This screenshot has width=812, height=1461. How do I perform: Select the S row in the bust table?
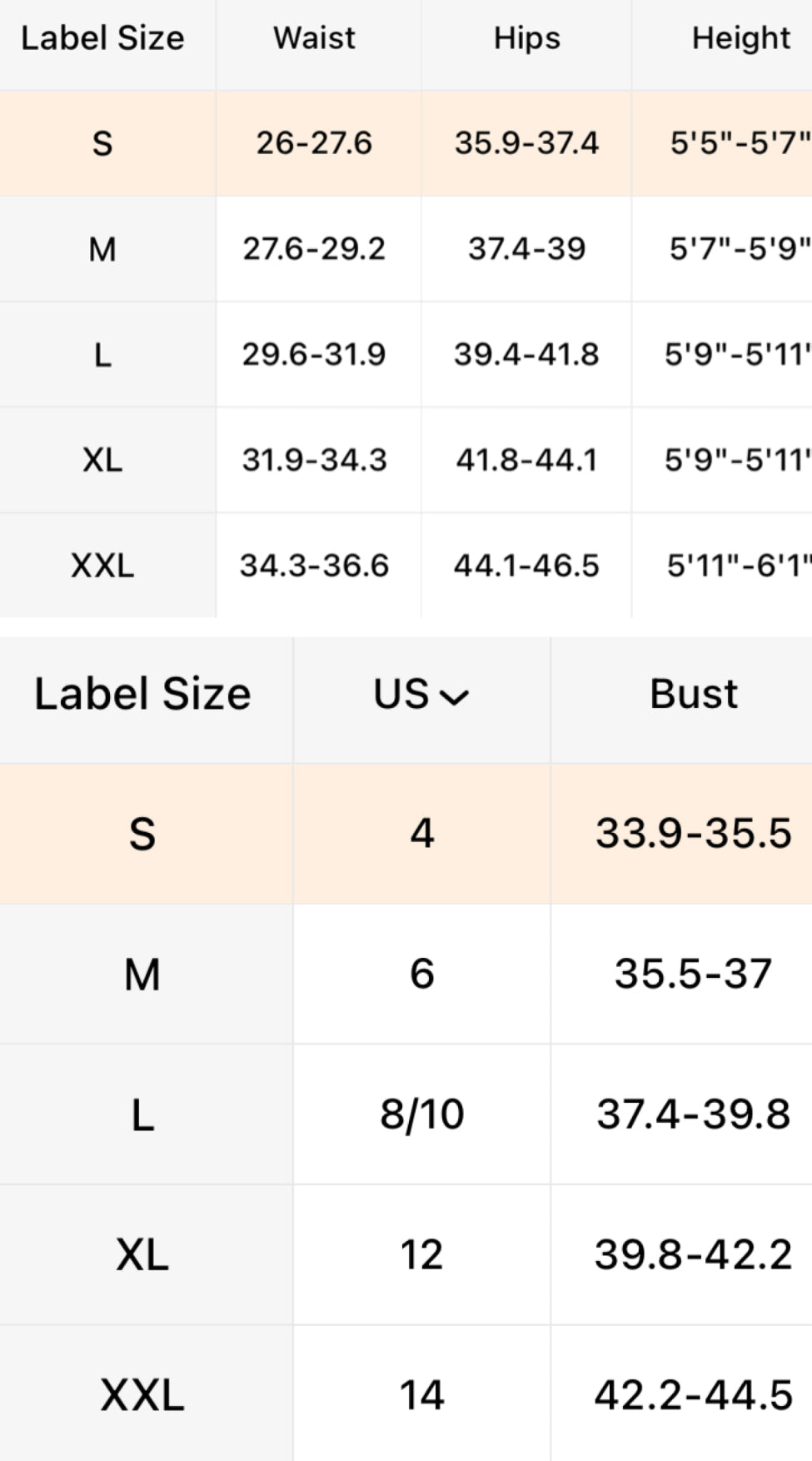click(142, 834)
